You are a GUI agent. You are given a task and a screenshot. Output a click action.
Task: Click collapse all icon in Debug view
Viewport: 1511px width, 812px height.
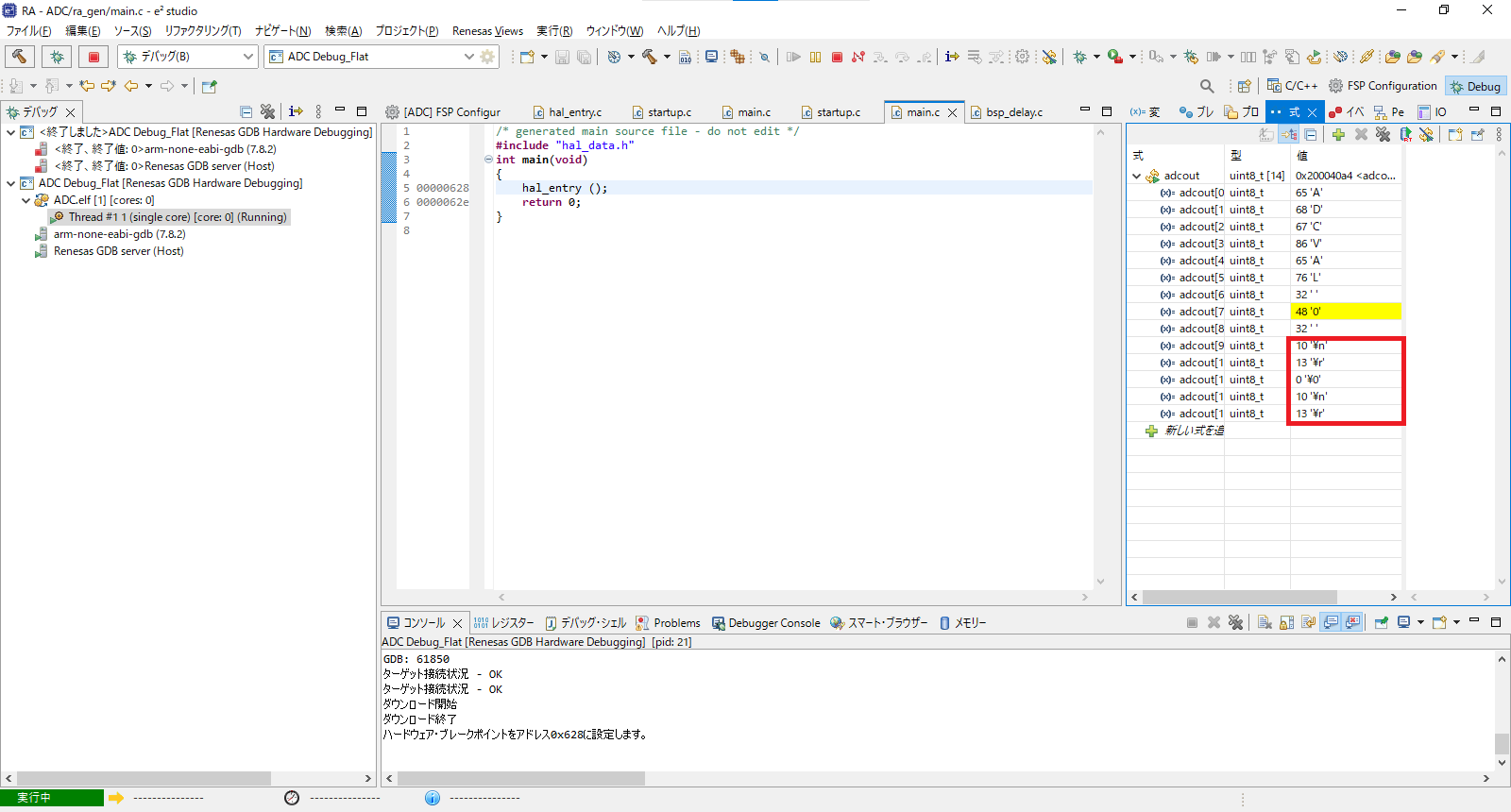tap(246, 111)
